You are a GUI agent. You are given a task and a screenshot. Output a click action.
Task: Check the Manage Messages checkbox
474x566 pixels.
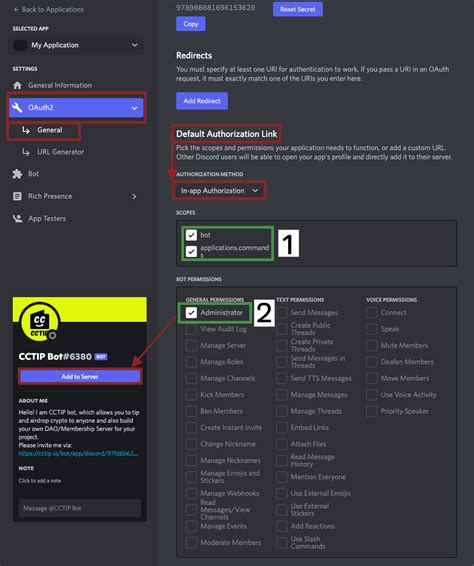tap(281, 395)
